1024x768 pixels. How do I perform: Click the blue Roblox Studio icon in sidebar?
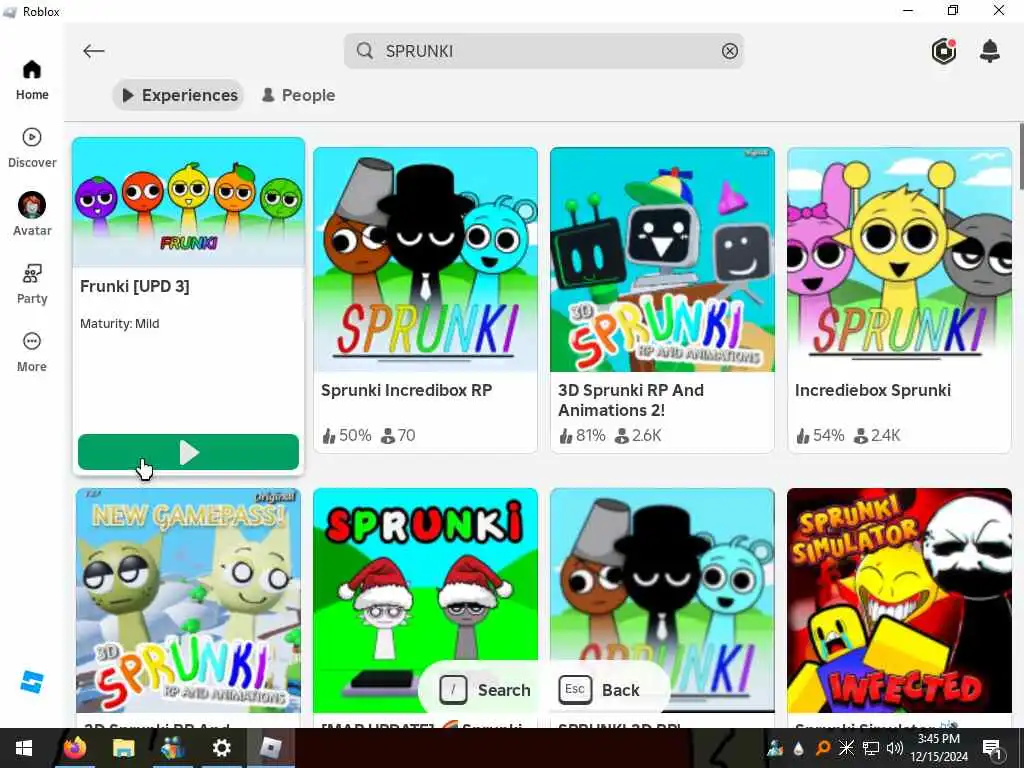point(32,682)
